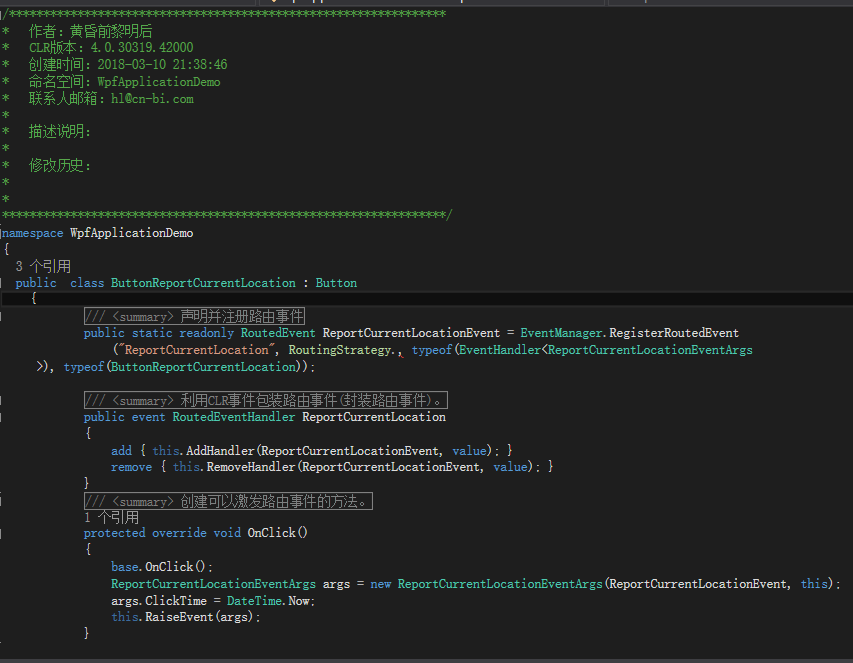Click the 'void' keyword
The image size is (853, 663).
pyautogui.click(x=227, y=532)
